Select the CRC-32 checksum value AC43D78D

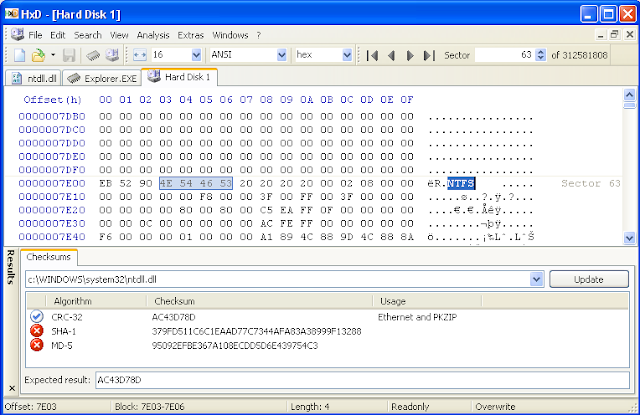(173, 317)
